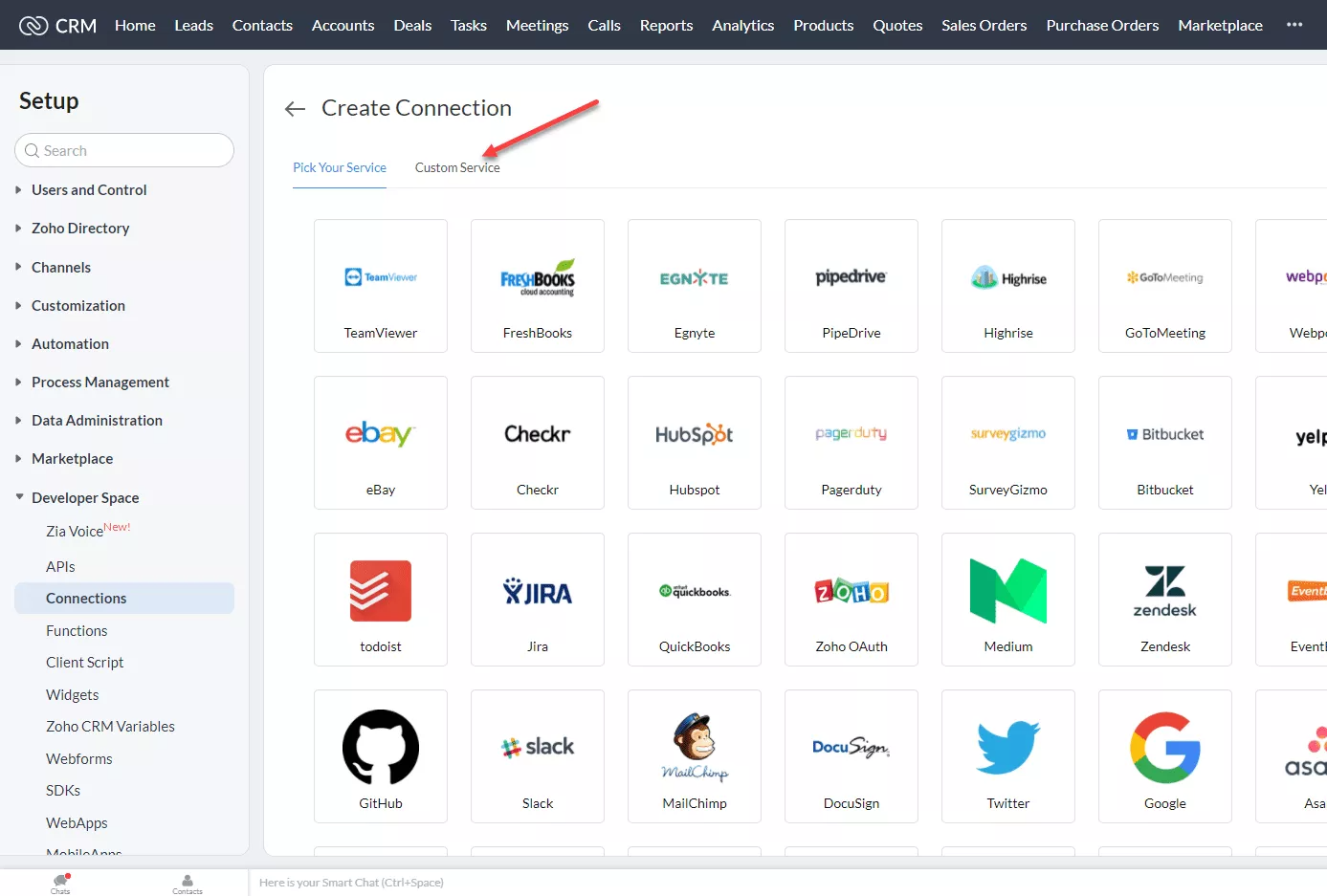Click the Smart Chat input bar
This screenshot has height=896, width=1327.
[786, 883]
